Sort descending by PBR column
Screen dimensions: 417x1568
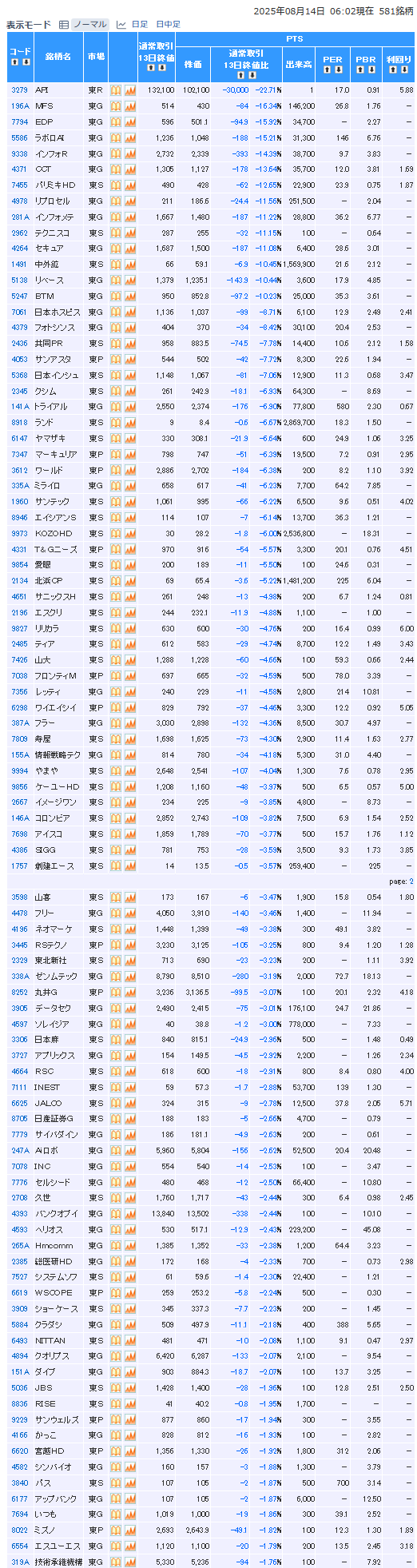(371, 70)
